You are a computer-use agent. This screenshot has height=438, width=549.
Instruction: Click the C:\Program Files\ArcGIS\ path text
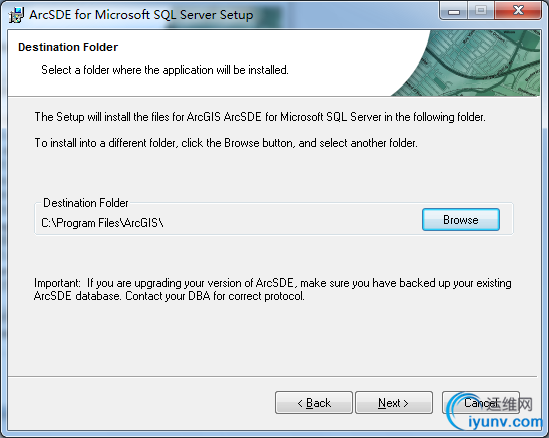click(102, 223)
